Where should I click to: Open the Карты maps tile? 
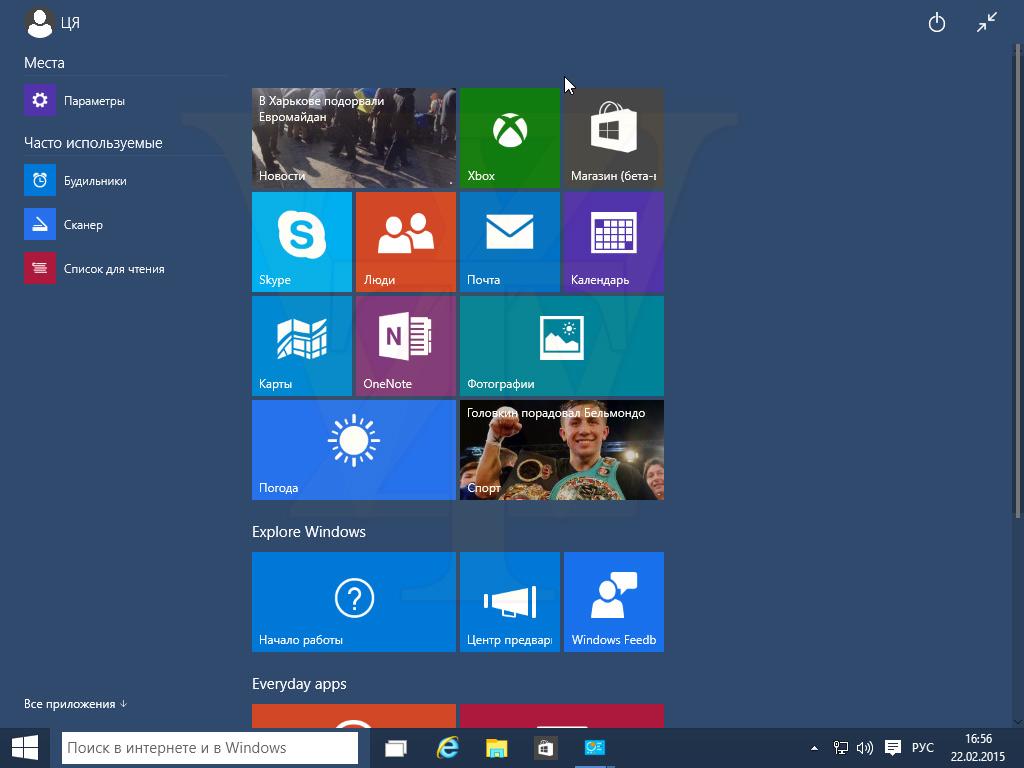coord(301,346)
